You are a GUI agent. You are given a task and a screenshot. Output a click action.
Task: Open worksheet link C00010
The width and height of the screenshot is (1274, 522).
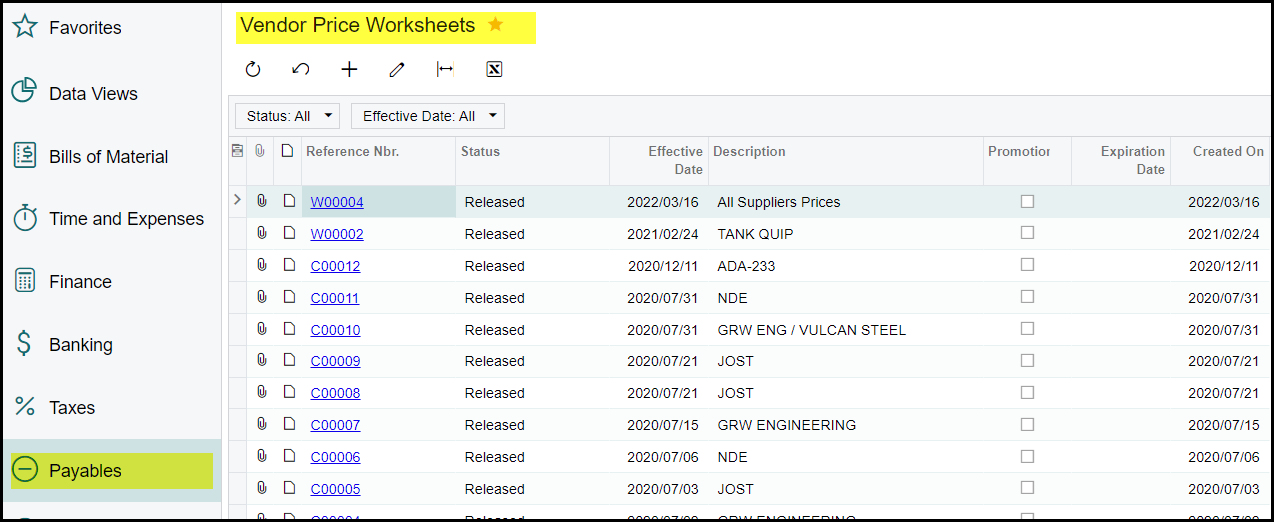point(335,330)
